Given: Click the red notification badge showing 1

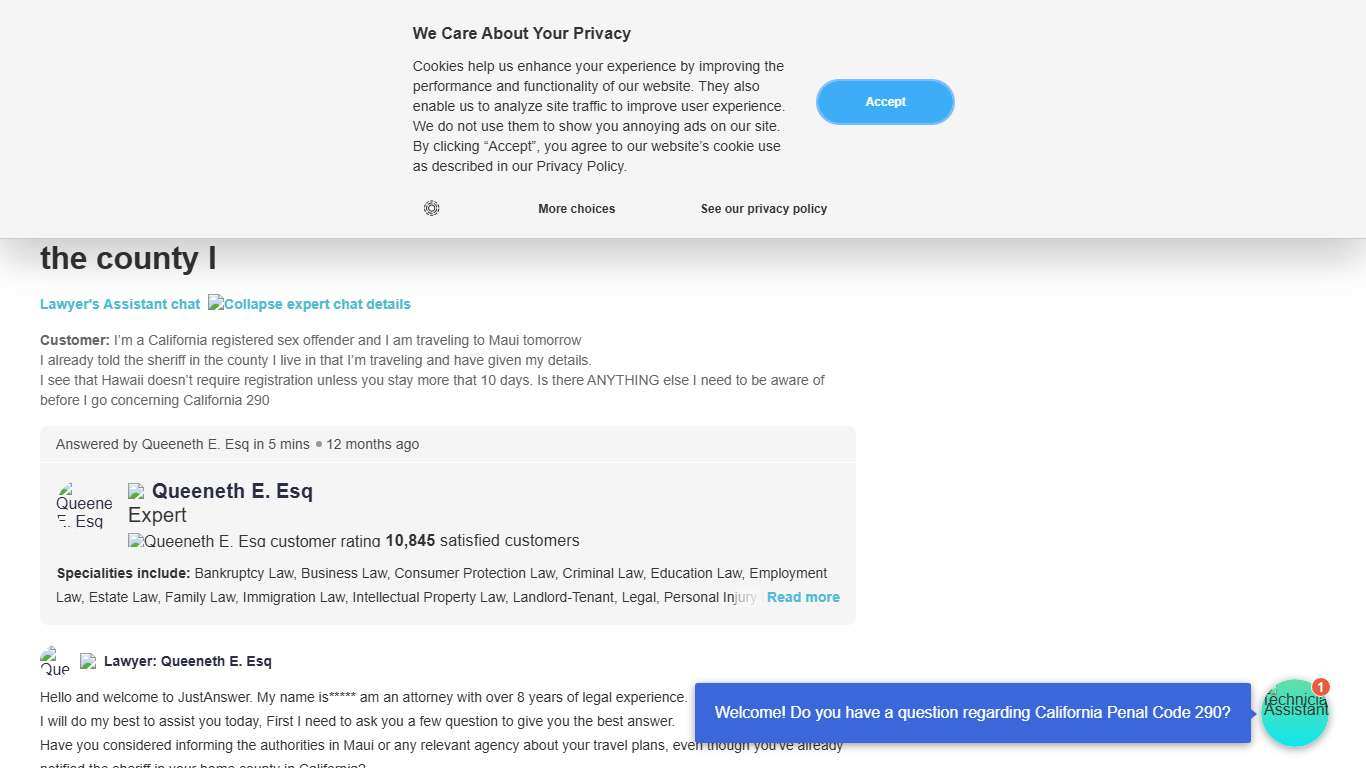Looking at the screenshot, I should pos(1320,687).
